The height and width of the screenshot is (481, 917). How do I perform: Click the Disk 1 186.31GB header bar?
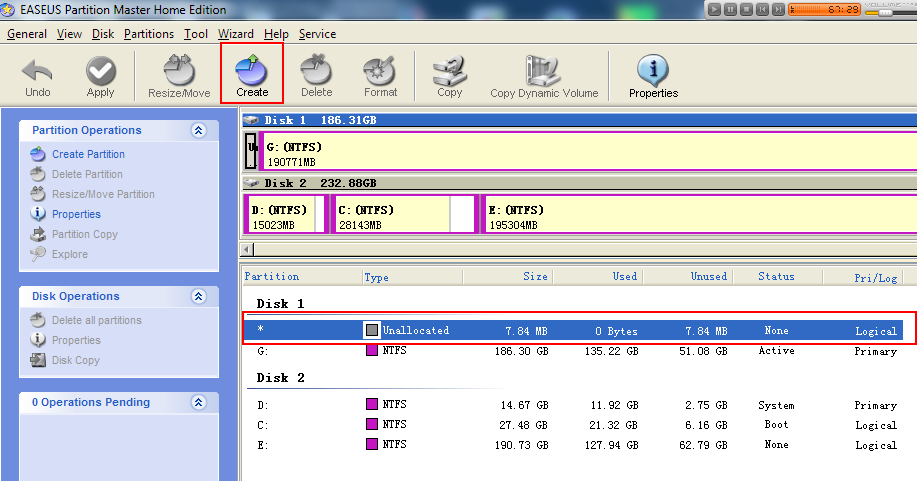click(x=579, y=120)
